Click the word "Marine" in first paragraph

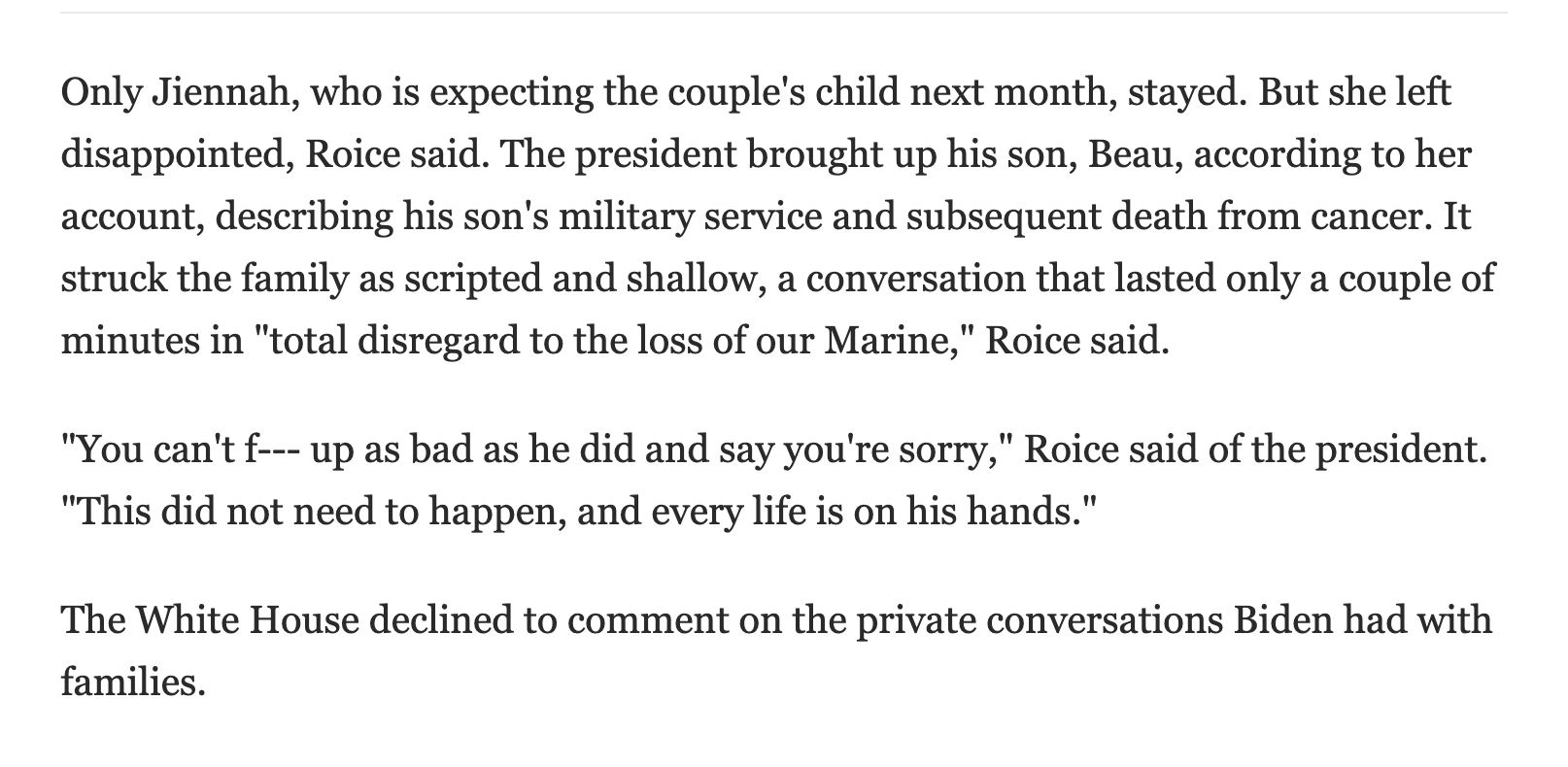coord(885,342)
